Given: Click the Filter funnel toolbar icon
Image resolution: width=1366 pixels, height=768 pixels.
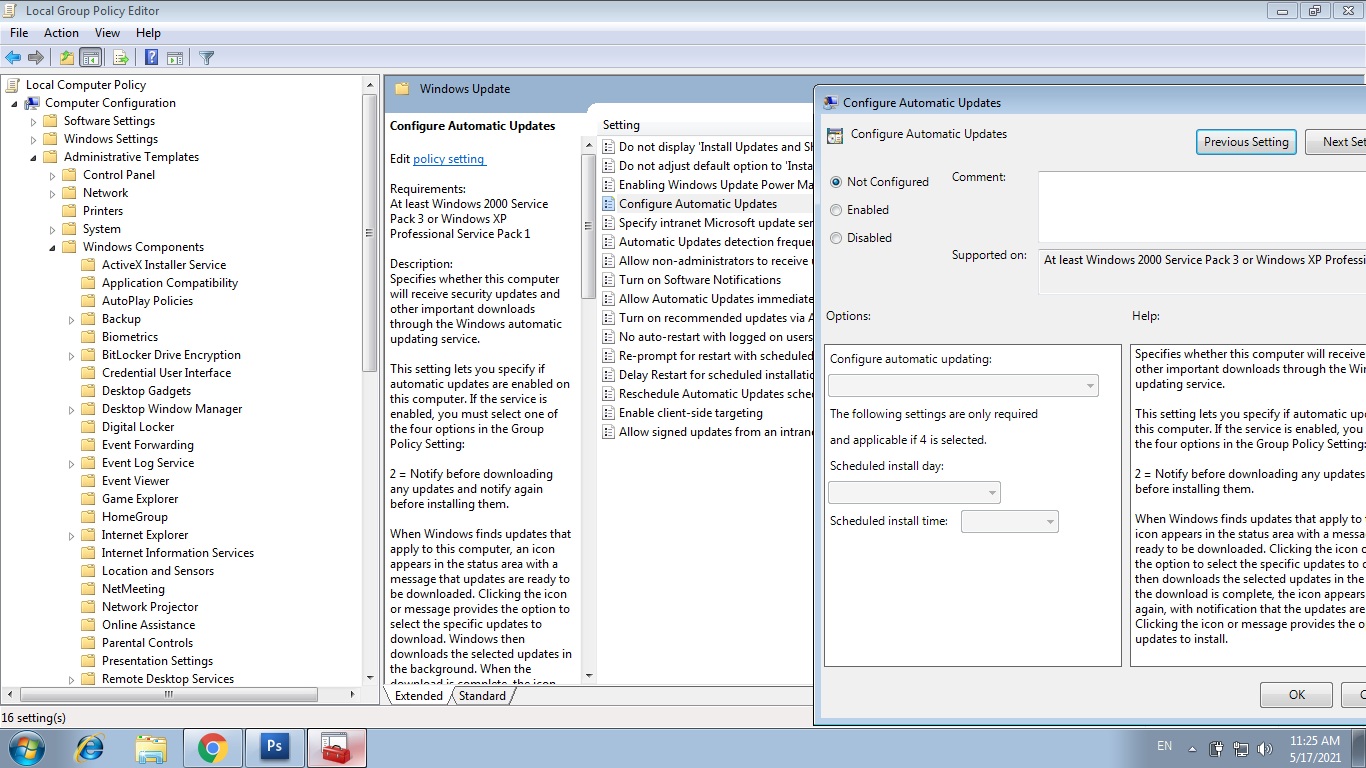Looking at the screenshot, I should click(206, 58).
